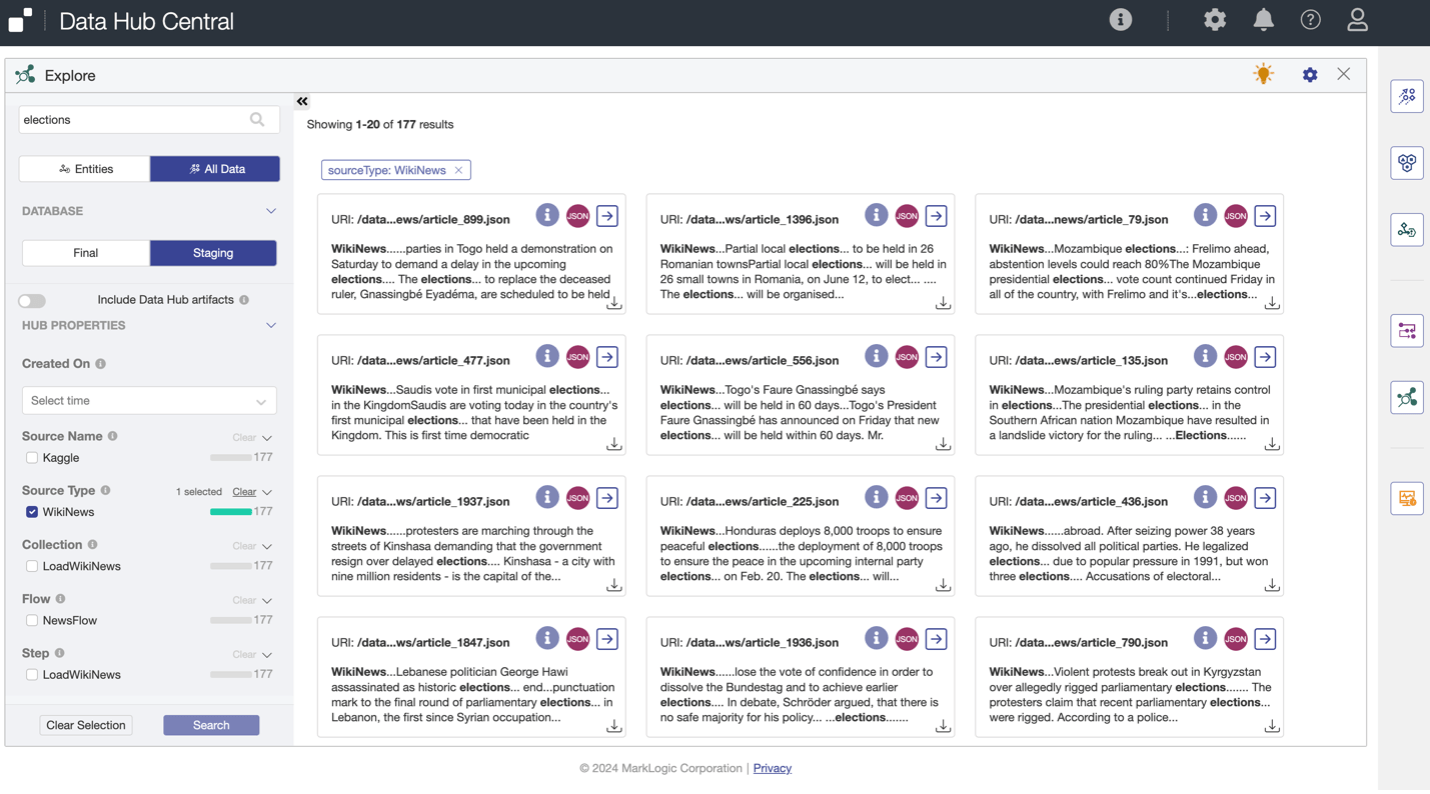Collapse the left sidebar with double chevron
The height and width of the screenshot is (794, 1430).
coord(302,101)
